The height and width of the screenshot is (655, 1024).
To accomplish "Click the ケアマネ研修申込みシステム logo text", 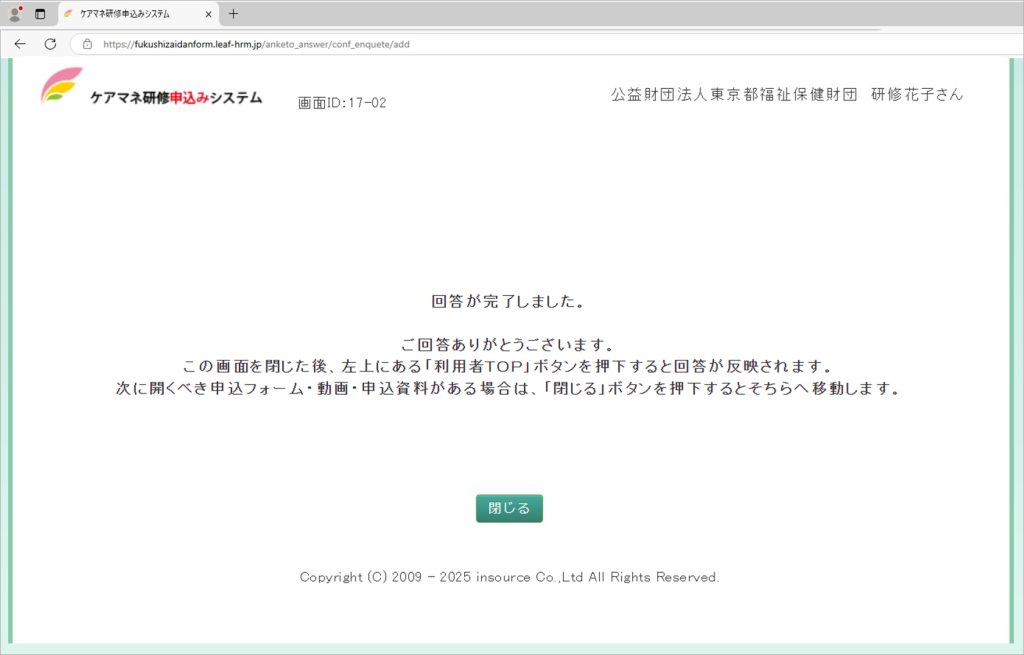I will pos(176,98).
